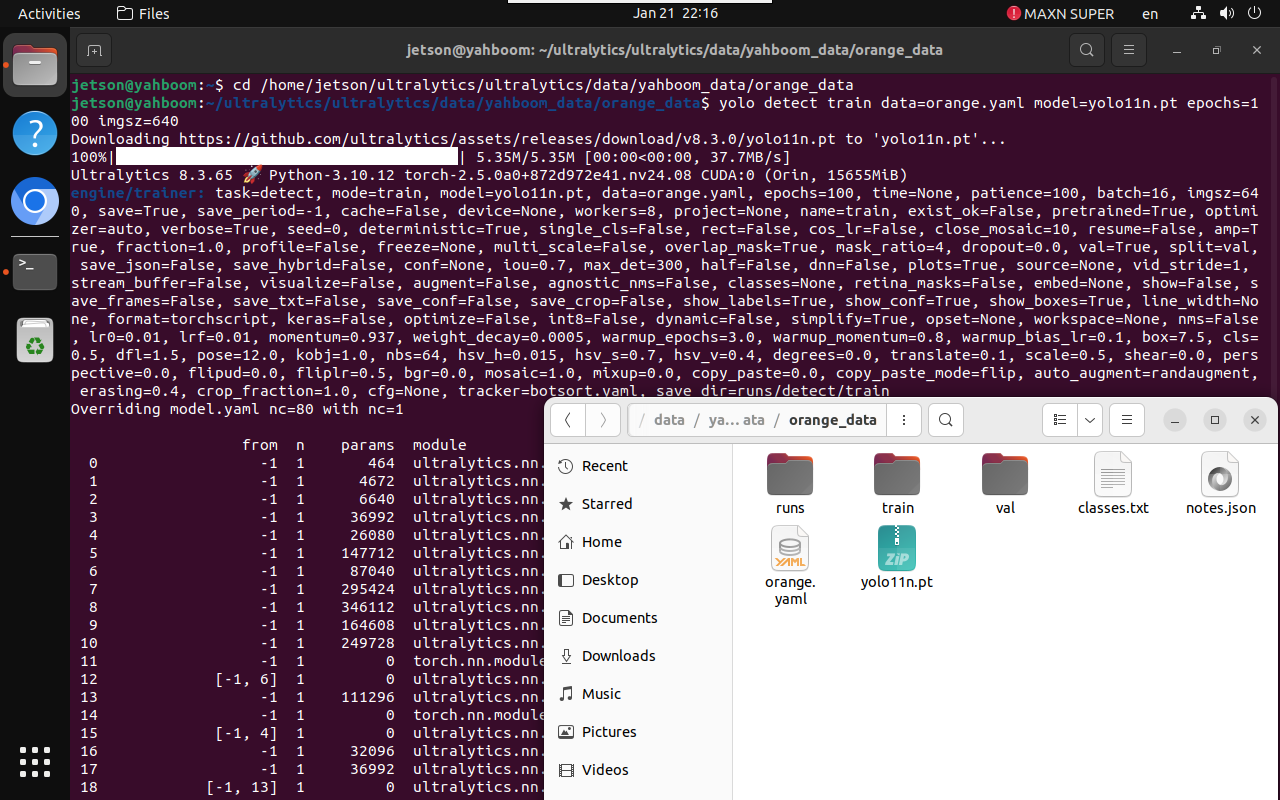This screenshot has height=800, width=1280.
Task: Go back in the Files window
Action: pyautogui.click(x=568, y=420)
